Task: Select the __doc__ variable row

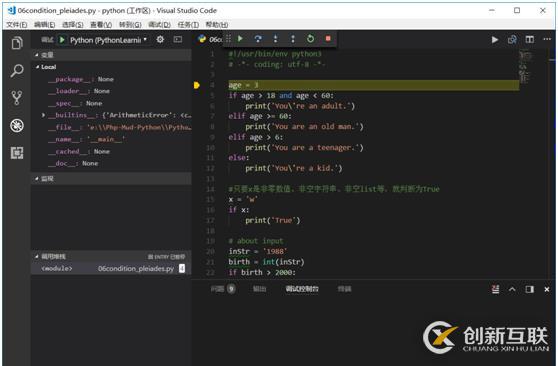Action: [111, 163]
